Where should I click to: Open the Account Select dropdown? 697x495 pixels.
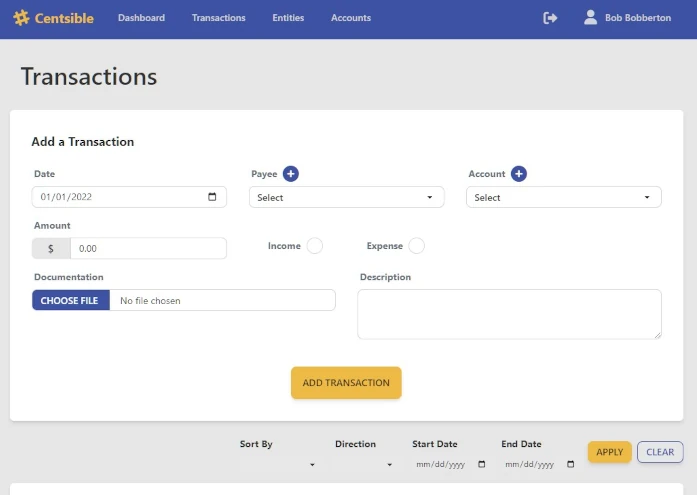pyautogui.click(x=564, y=197)
